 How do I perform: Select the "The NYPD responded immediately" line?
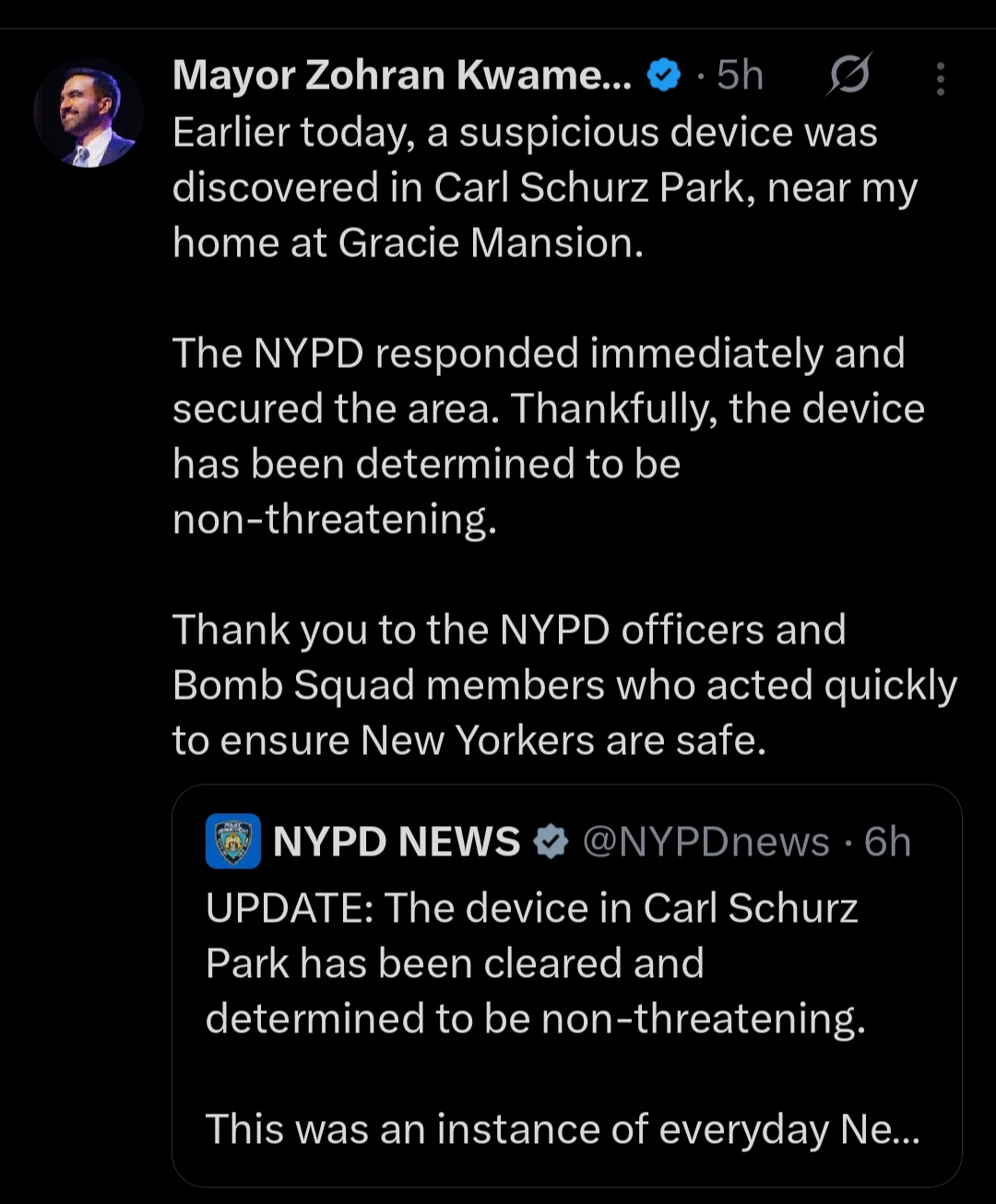(539, 354)
